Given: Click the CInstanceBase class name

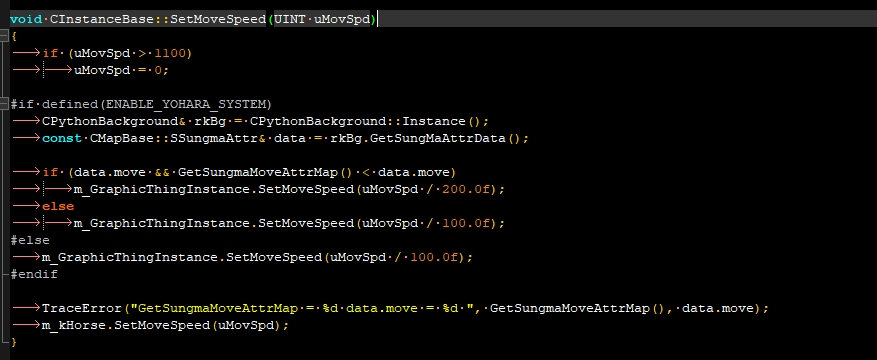Looking at the screenshot, I should click(102, 19).
